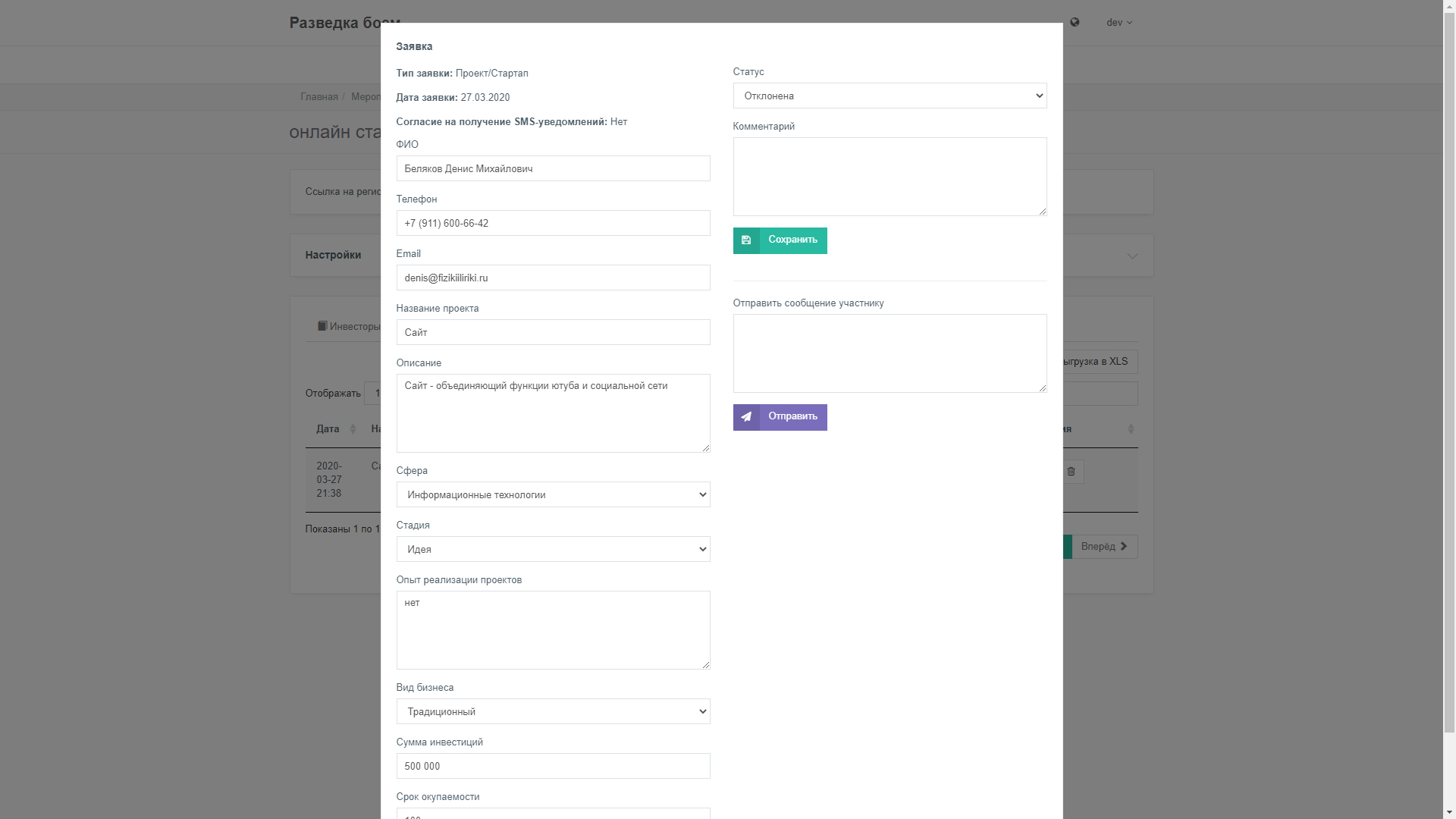Click the Отправить button
The image size is (1456, 819).
(780, 417)
